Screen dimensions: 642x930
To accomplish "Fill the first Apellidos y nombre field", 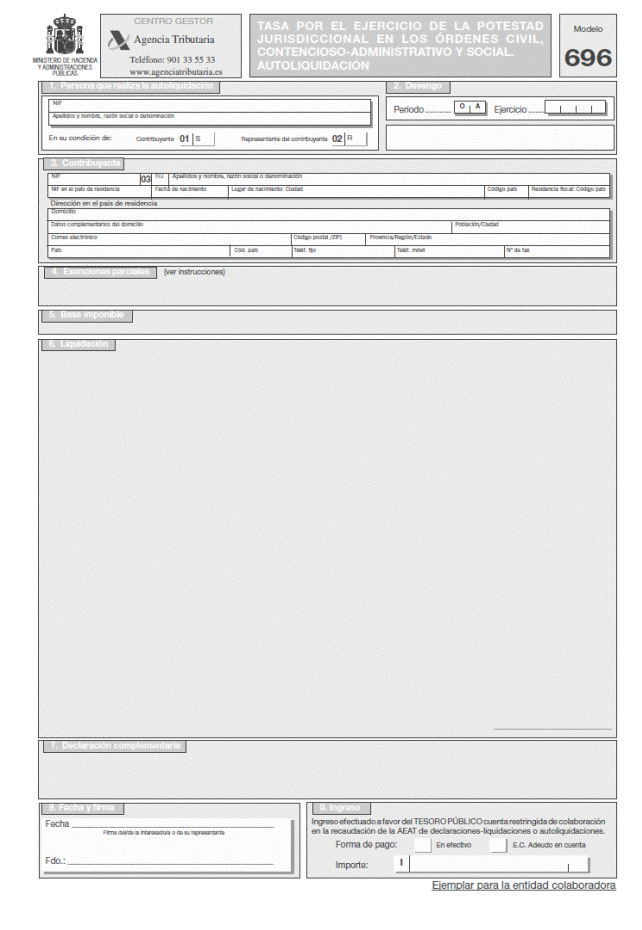I will coord(209,119).
